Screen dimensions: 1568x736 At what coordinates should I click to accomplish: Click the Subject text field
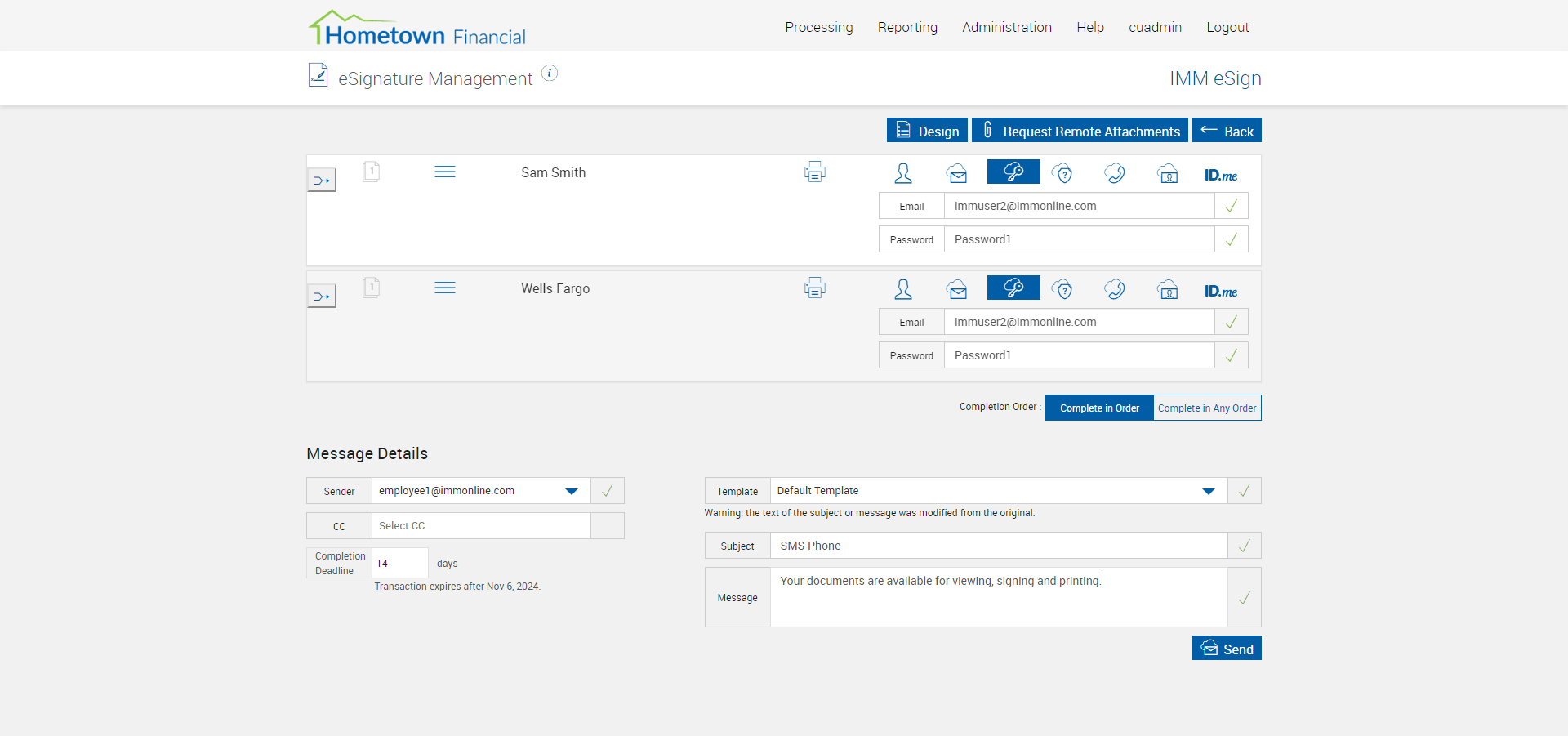pos(998,546)
